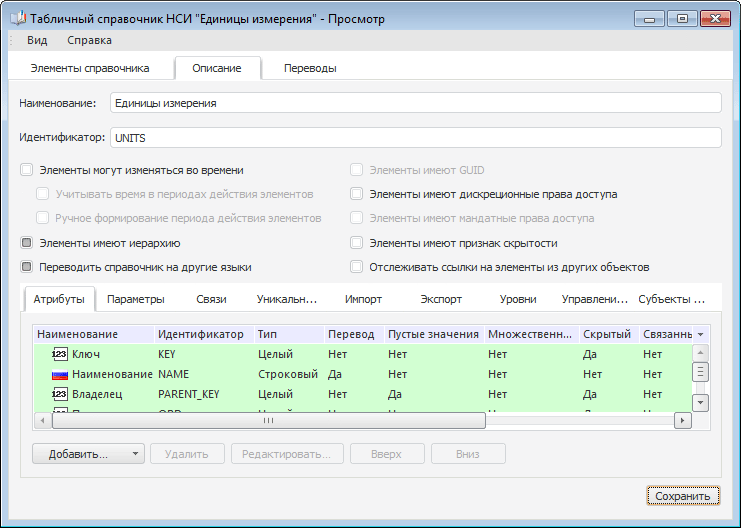Switch to the Переводы tab
Screen dimensions: 742x528
click(x=310, y=68)
